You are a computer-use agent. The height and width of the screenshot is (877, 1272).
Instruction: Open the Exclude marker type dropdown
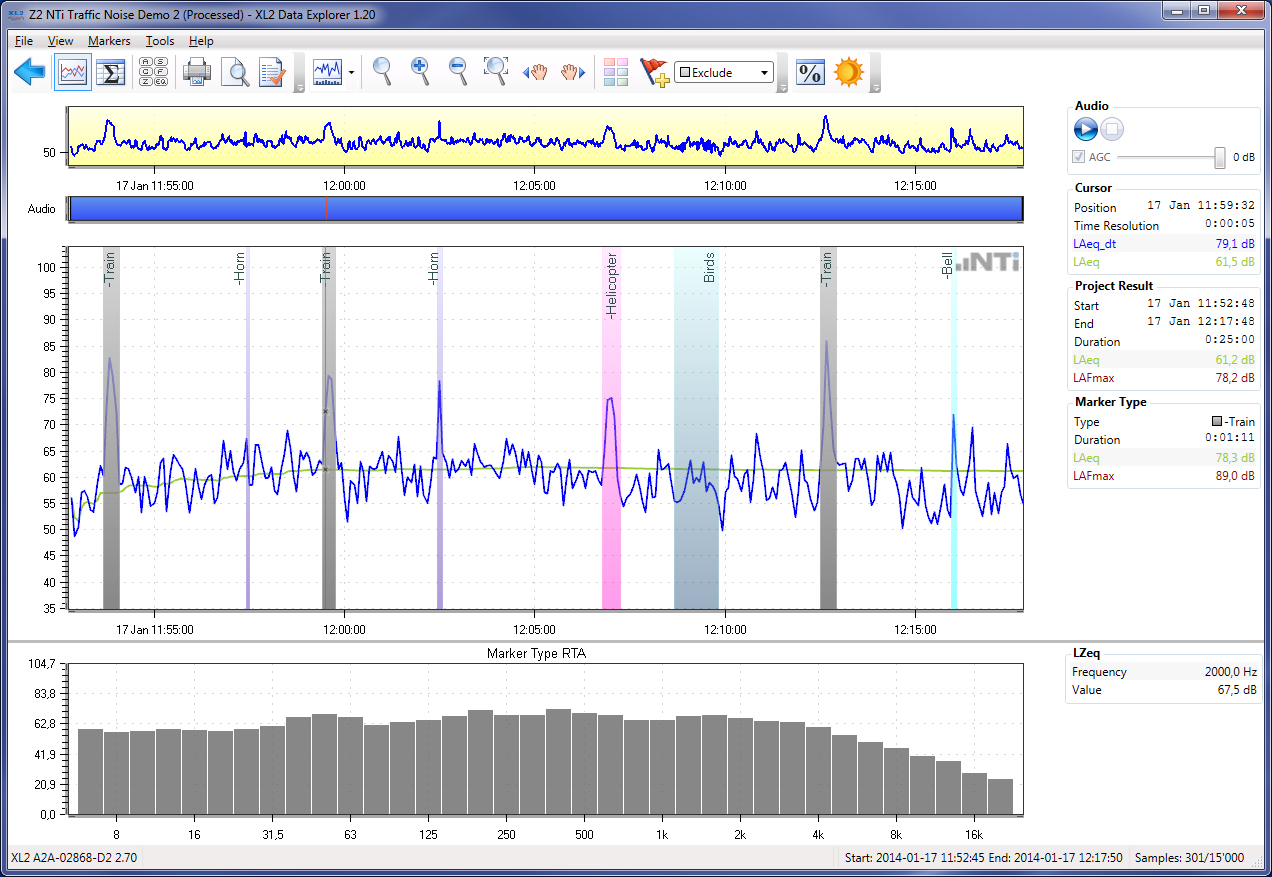724,72
